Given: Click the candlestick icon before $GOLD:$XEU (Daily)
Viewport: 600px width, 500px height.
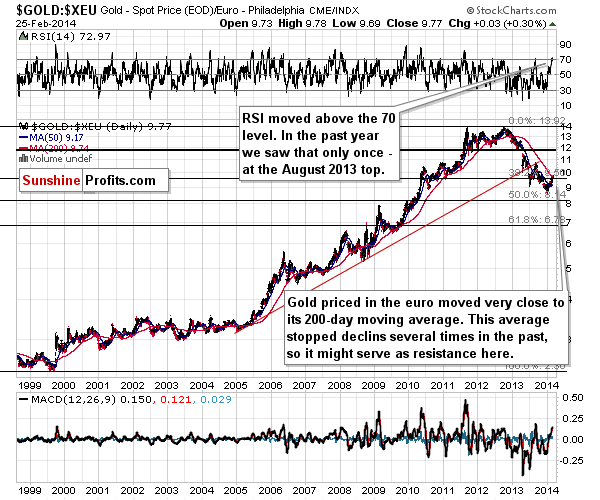Looking at the screenshot, I should point(24,126).
